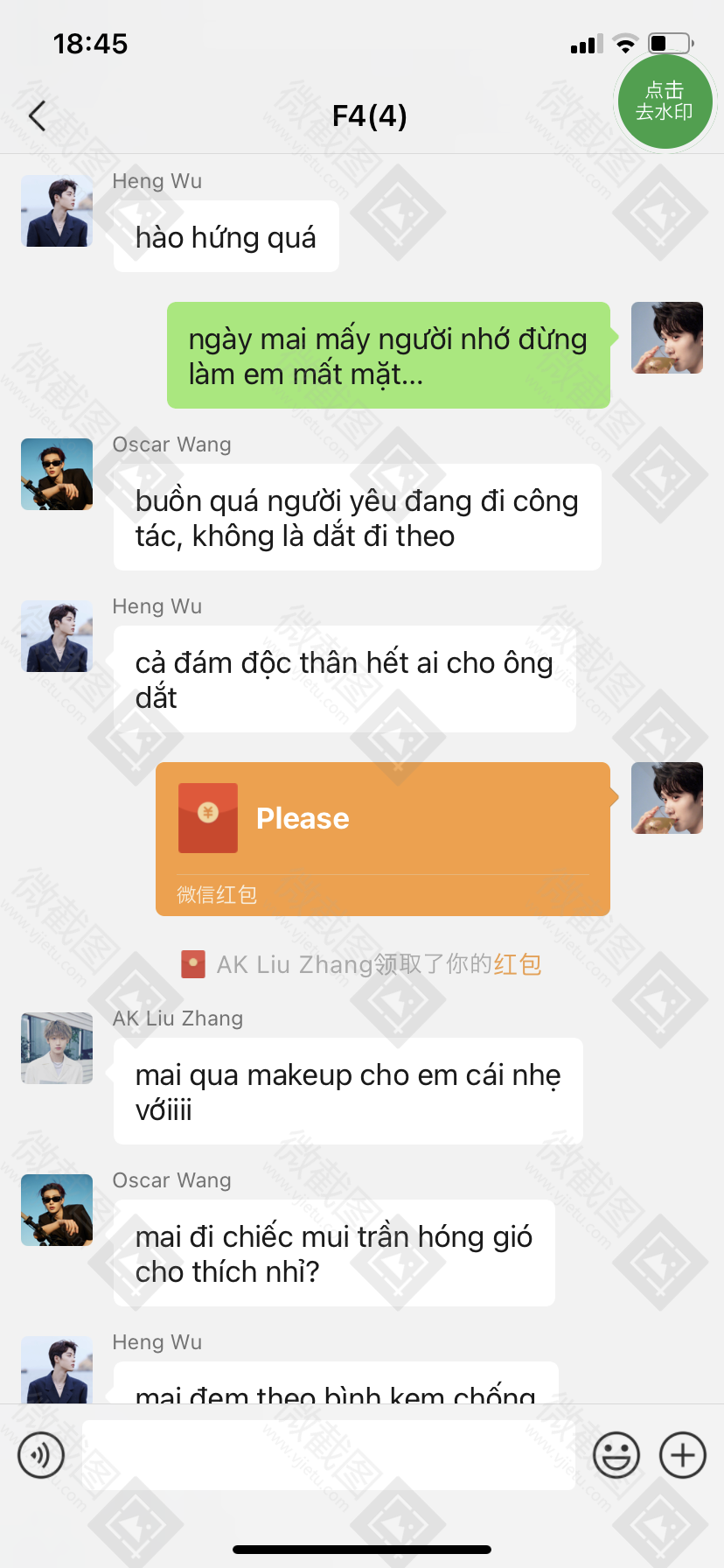This screenshot has width=724, height=1568.
Task: Open AK Liu Zhang's profile avatar
Action: [x=57, y=1048]
